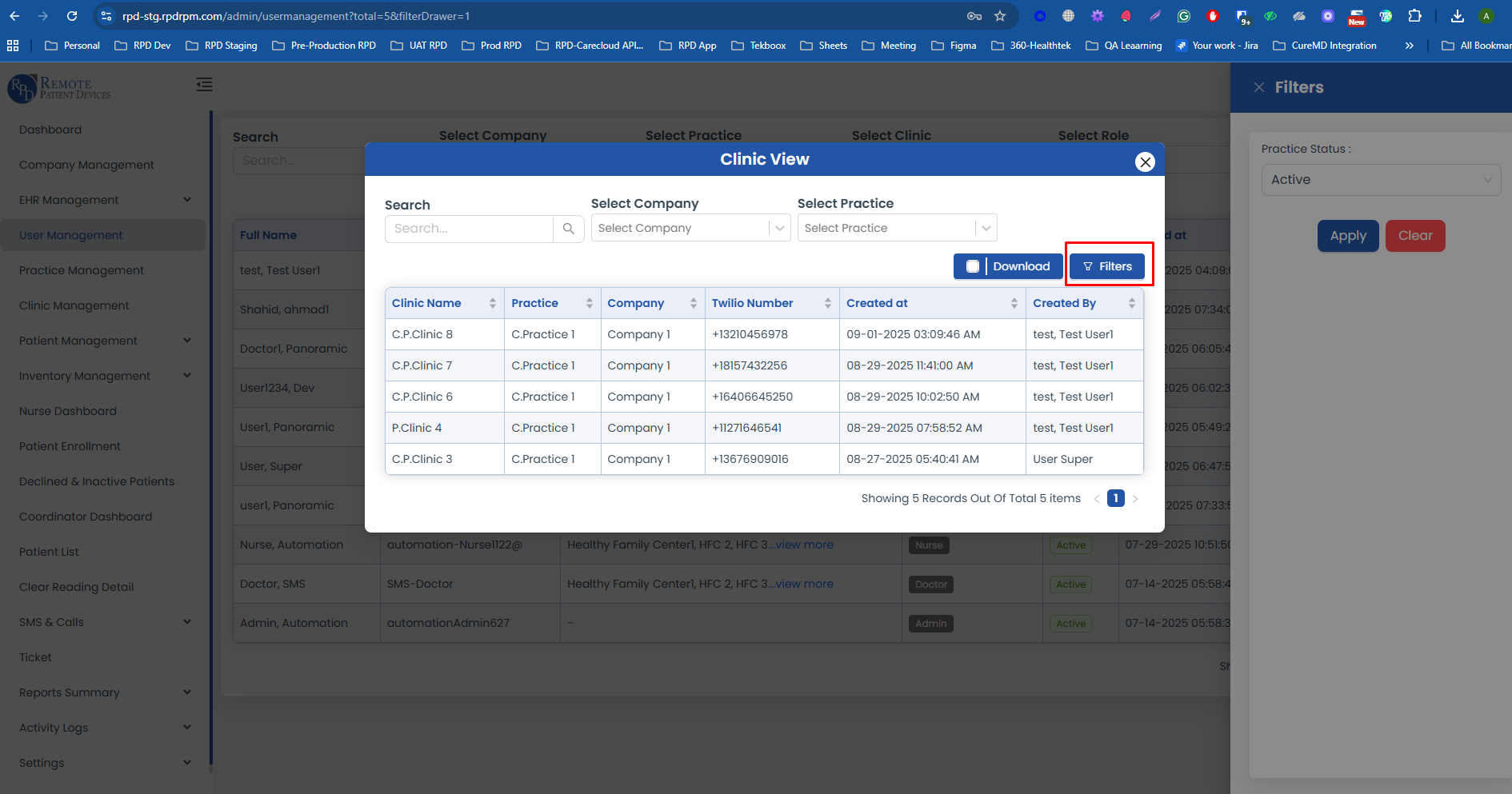Open the Select Practice dropdown in modal
Viewport: 1512px width, 794px height.
click(x=896, y=228)
